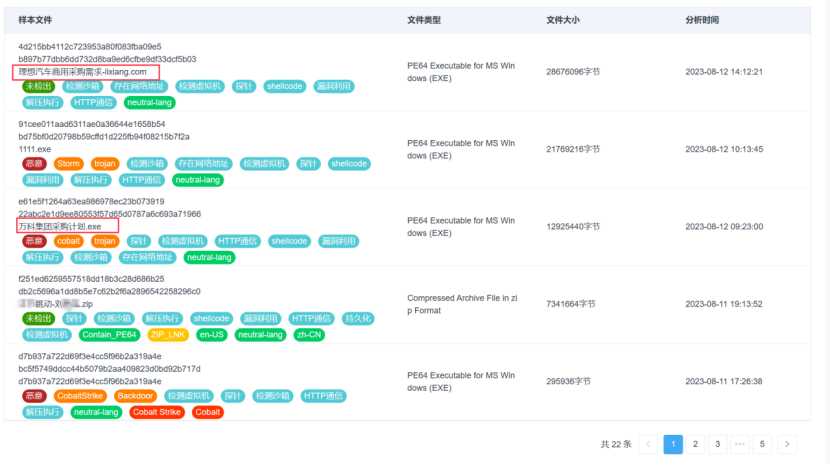Click first line hash d7b937a722d69f3e4cc5f96b2a319a4e
The width and height of the screenshot is (830, 465).
pyautogui.click(x=90, y=356)
